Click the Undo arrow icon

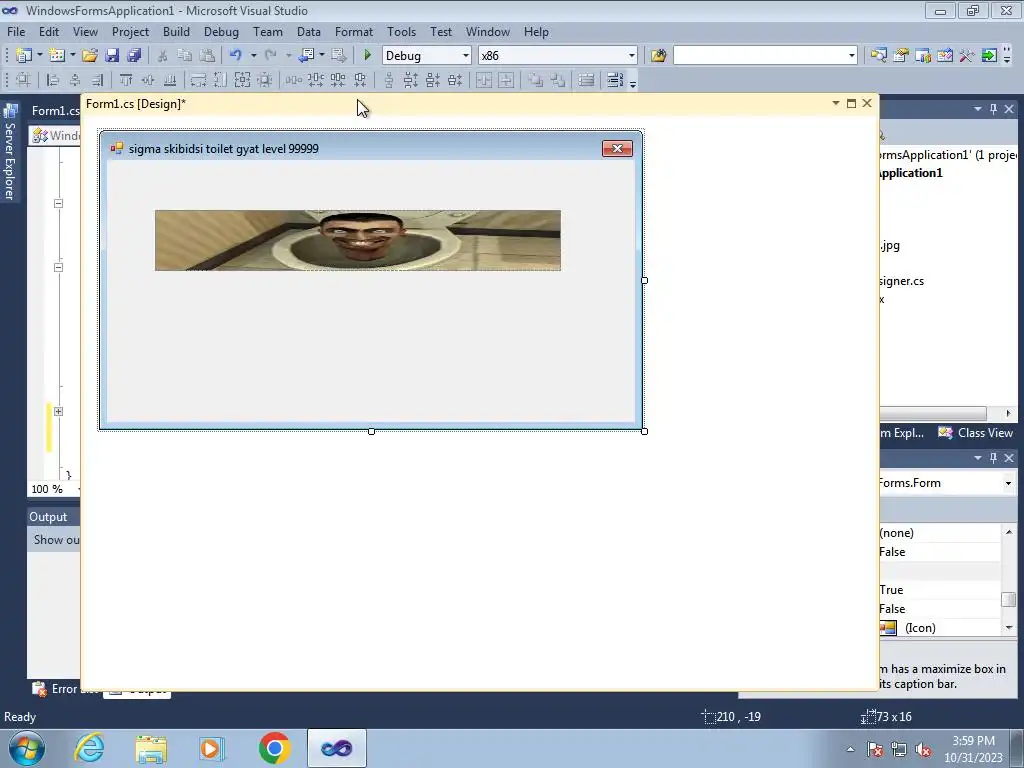[236, 56]
